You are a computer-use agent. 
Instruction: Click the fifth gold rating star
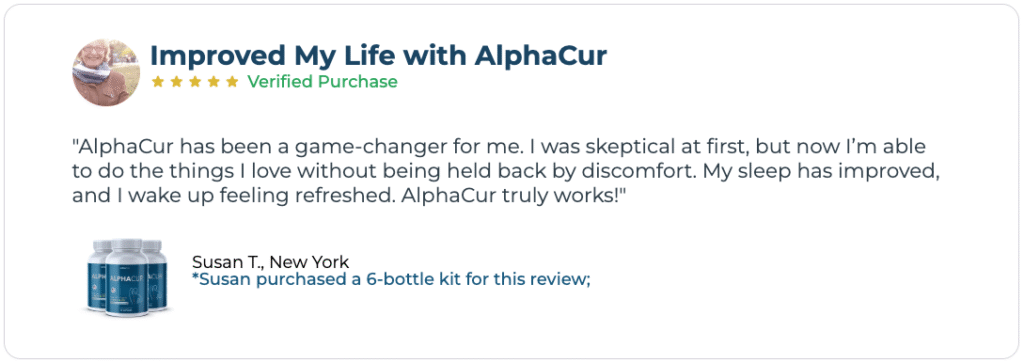pyautogui.click(x=232, y=82)
